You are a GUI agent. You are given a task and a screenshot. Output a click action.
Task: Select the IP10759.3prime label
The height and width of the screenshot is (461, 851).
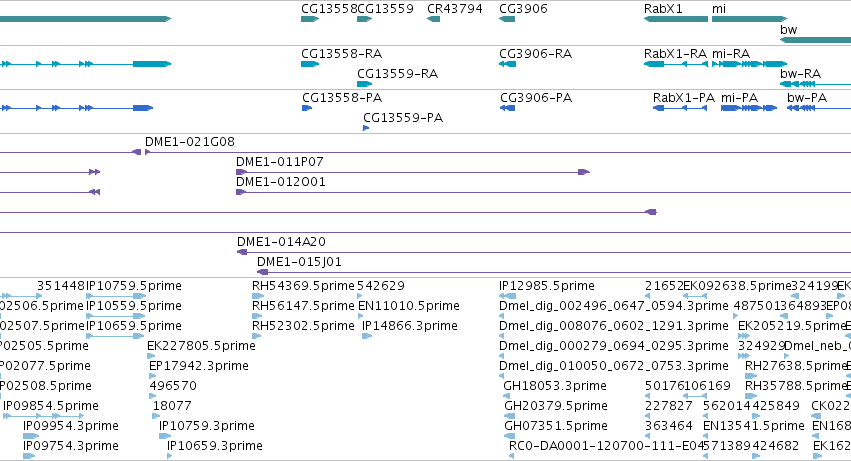click(207, 426)
